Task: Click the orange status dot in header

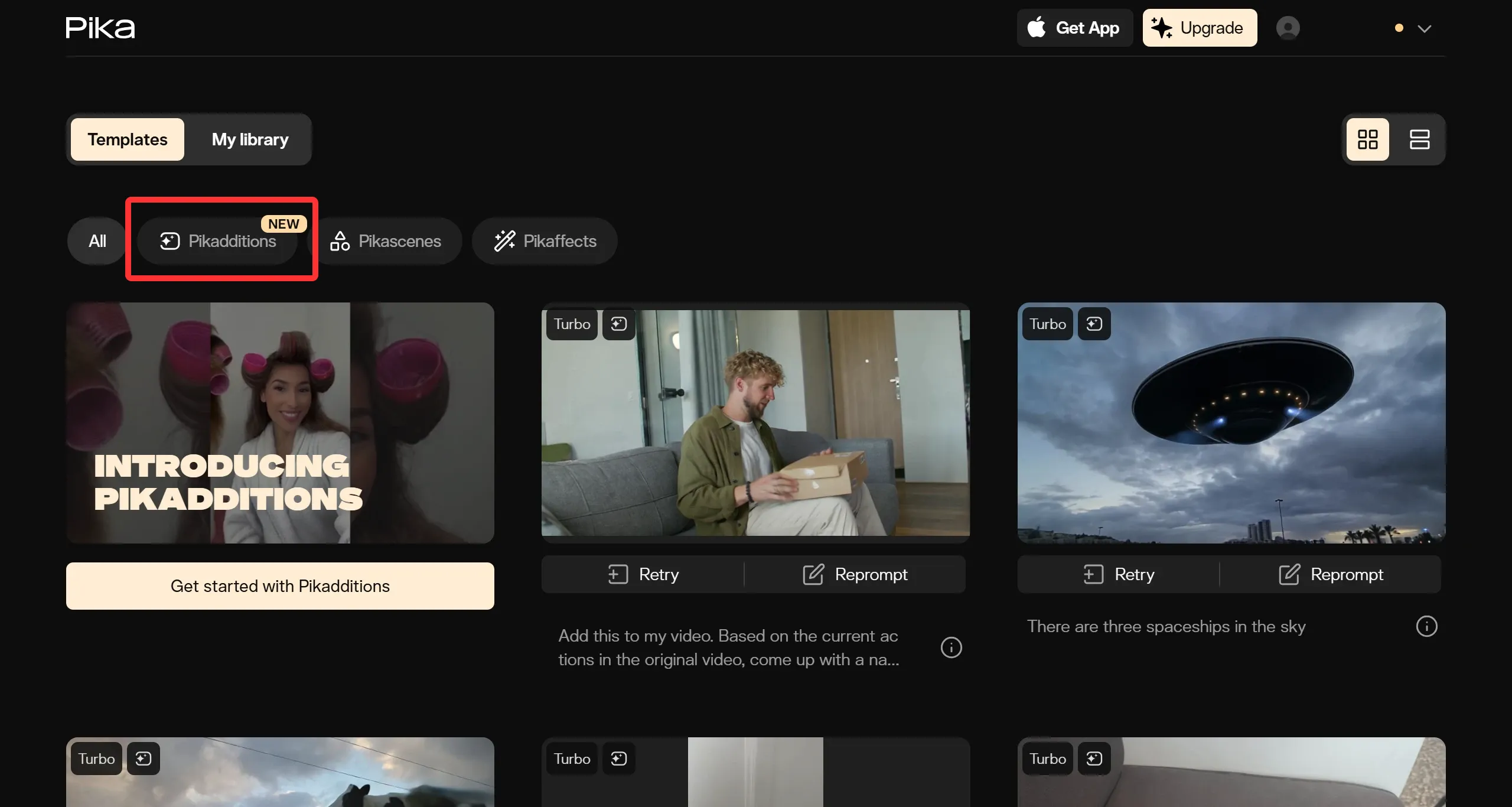Action: 1399,28
